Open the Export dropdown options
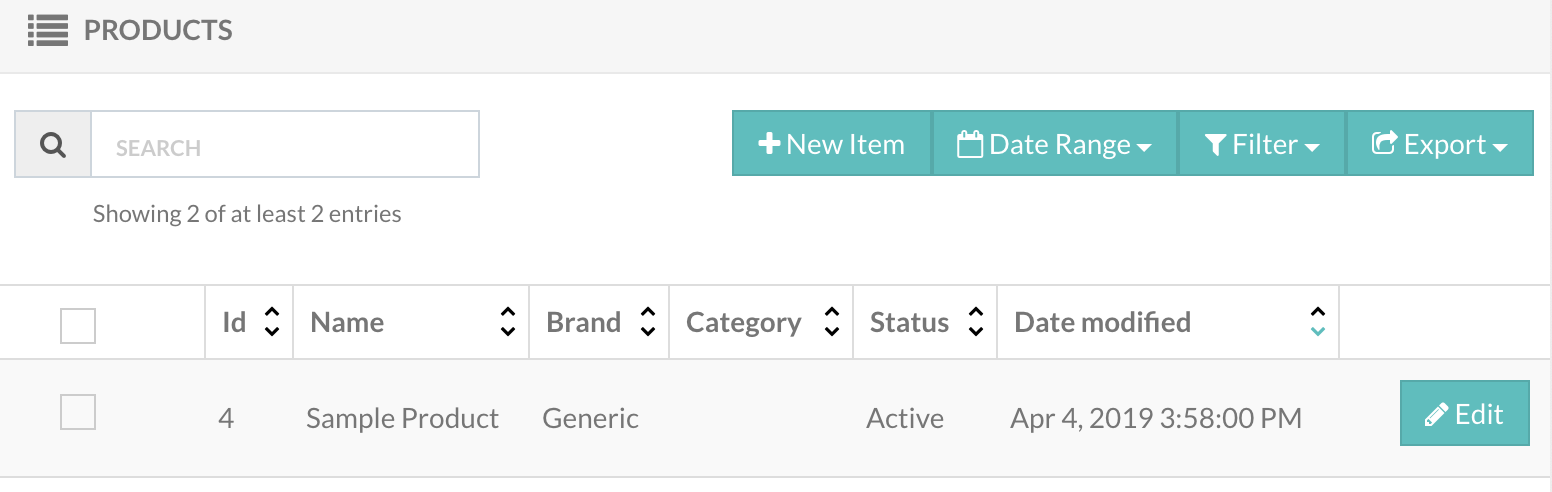1552x492 pixels. 1440,144
